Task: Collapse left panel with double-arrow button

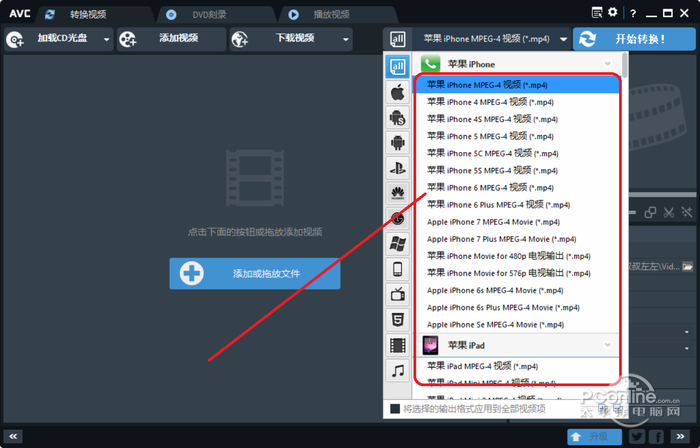Action: pyautogui.click(x=13, y=436)
